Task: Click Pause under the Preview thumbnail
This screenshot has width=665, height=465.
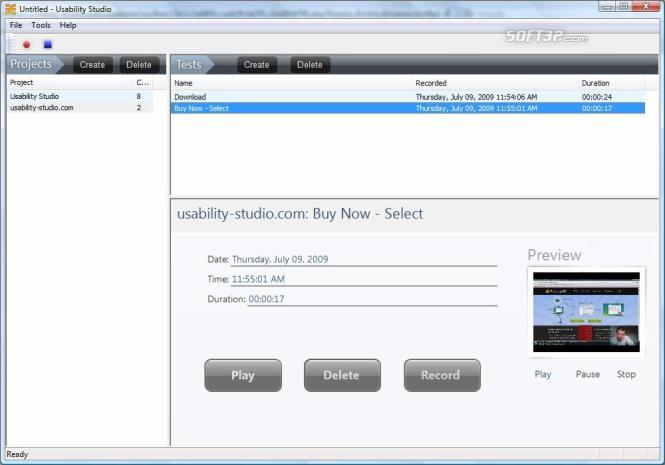Action: pos(588,374)
